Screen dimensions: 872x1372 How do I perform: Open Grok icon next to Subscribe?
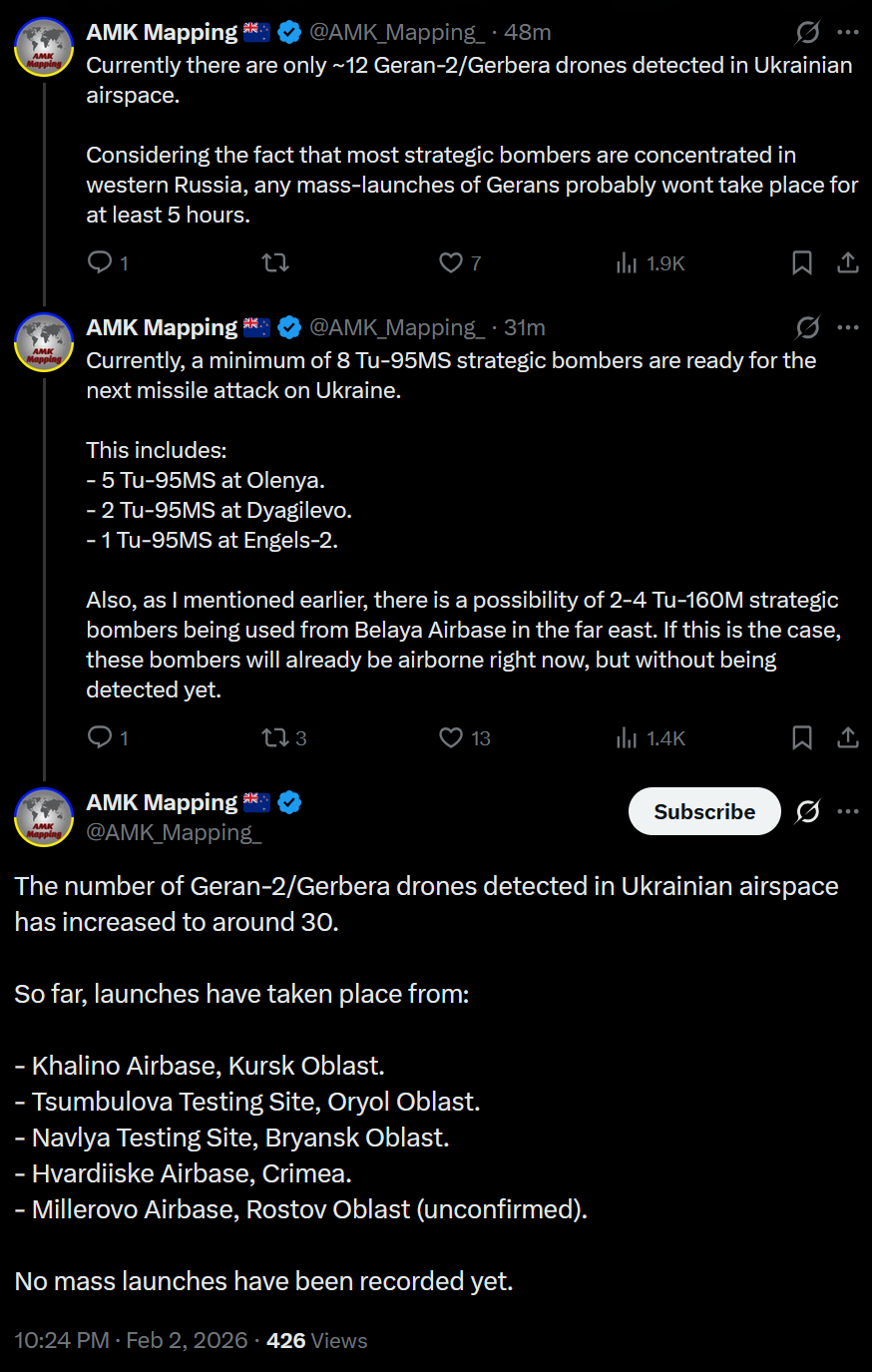click(807, 811)
